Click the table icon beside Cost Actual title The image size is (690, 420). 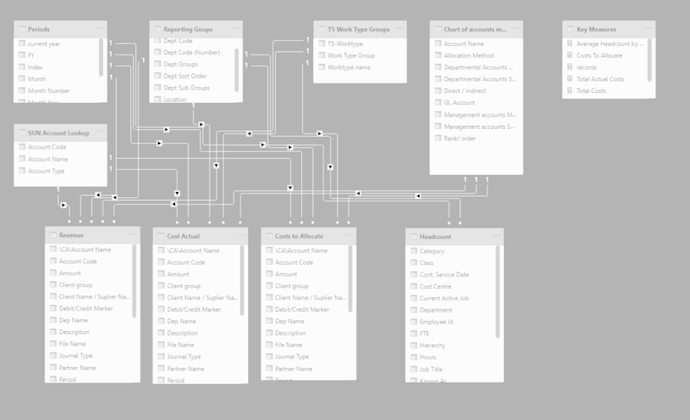[x=161, y=236]
